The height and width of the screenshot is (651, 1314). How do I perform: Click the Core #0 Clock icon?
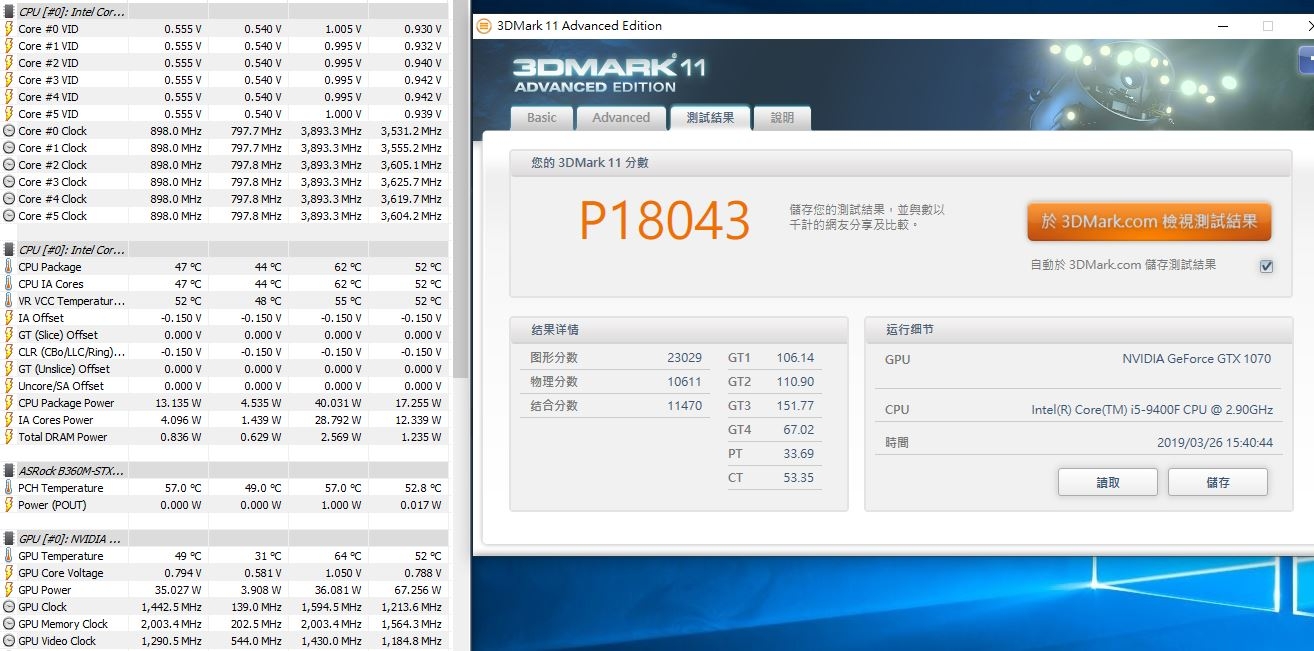pyautogui.click(x=9, y=131)
